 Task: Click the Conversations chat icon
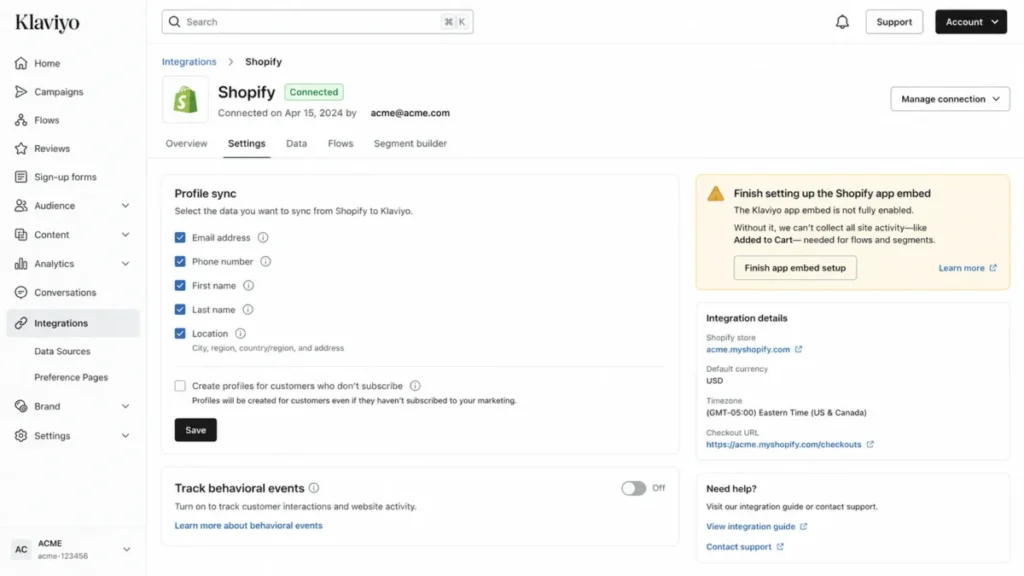pyautogui.click(x=21, y=293)
